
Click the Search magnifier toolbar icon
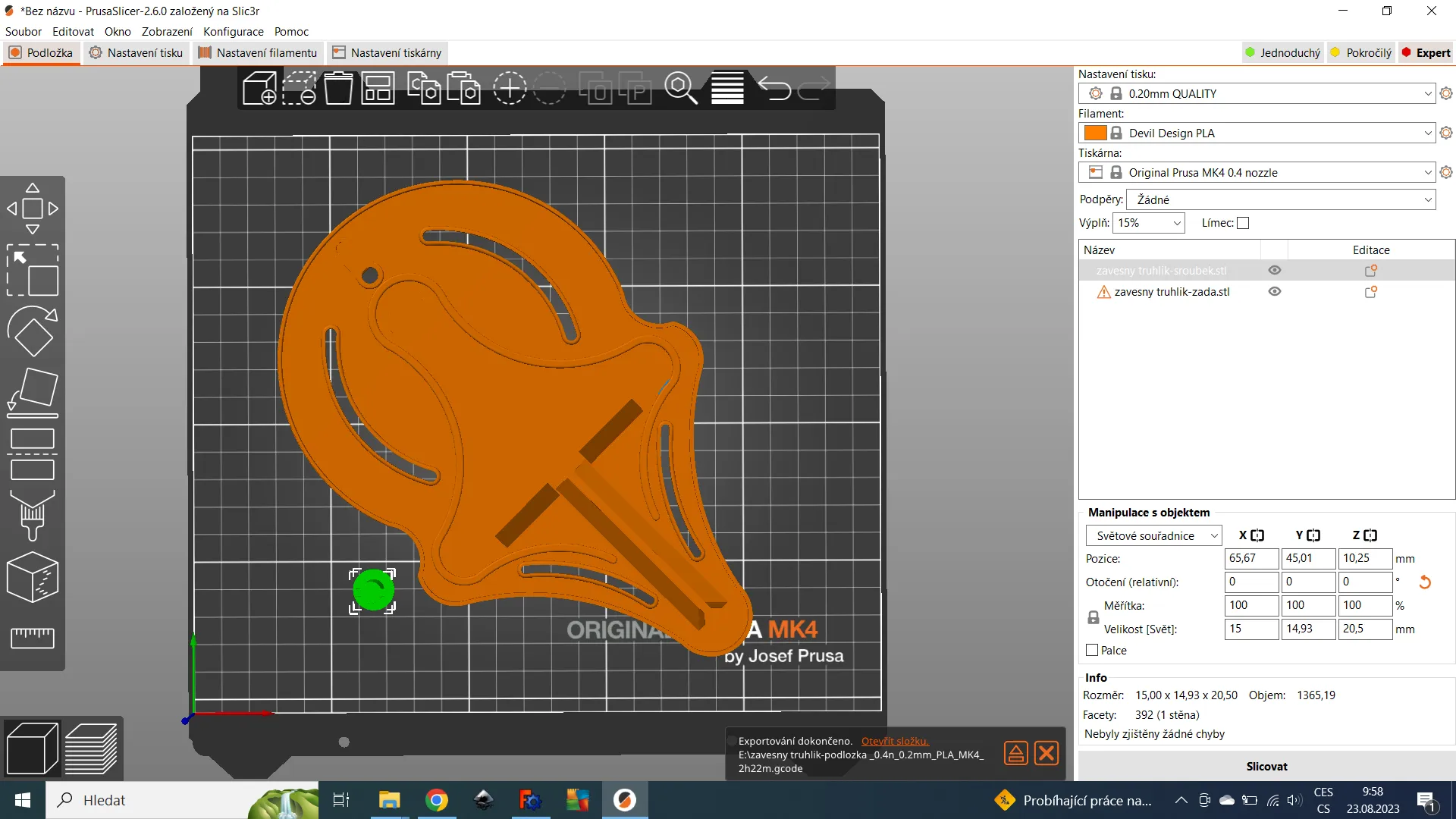[680, 88]
